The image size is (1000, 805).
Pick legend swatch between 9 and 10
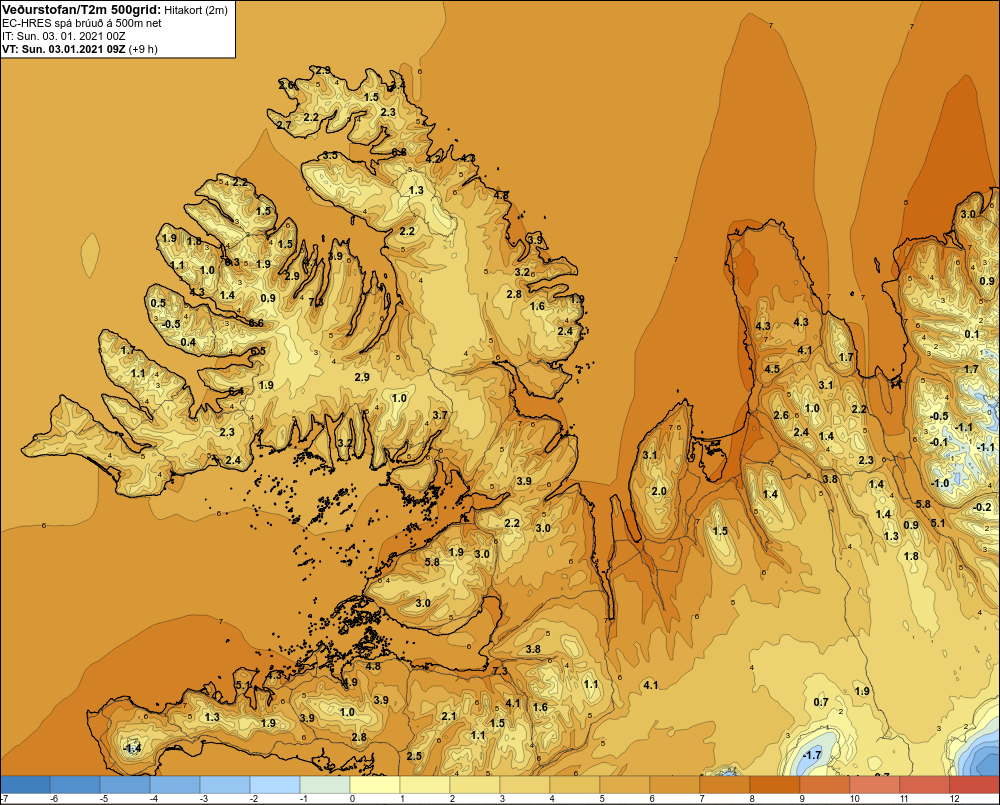(825, 785)
